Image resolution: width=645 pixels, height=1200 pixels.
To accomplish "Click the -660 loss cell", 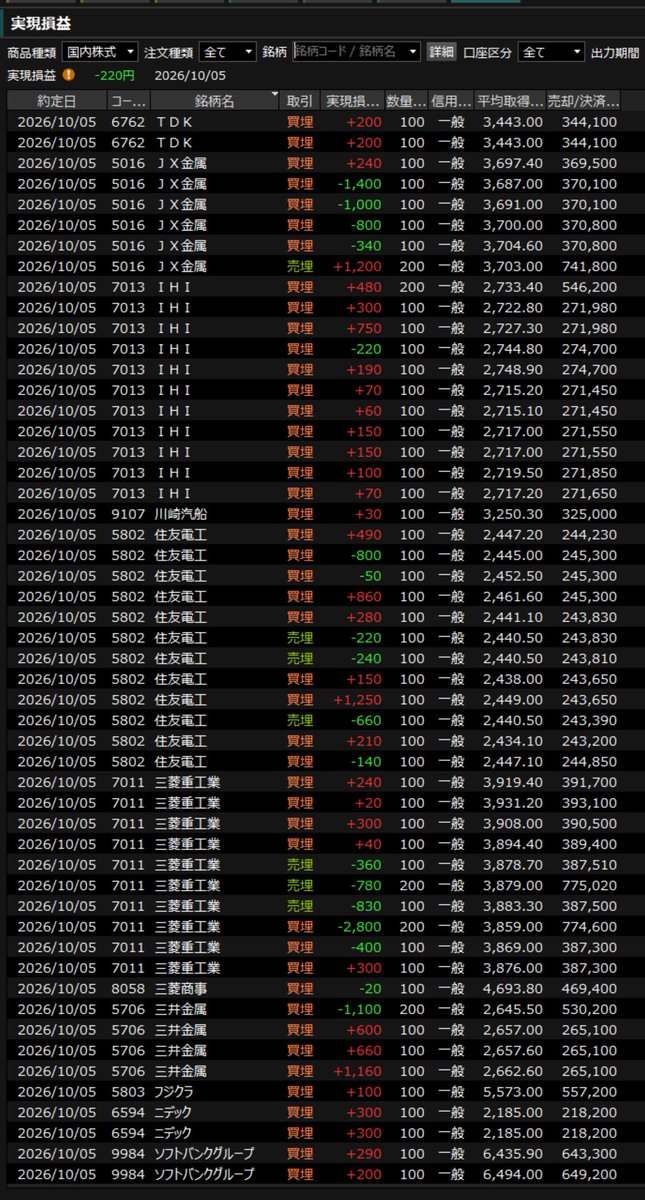I will (x=366, y=720).
